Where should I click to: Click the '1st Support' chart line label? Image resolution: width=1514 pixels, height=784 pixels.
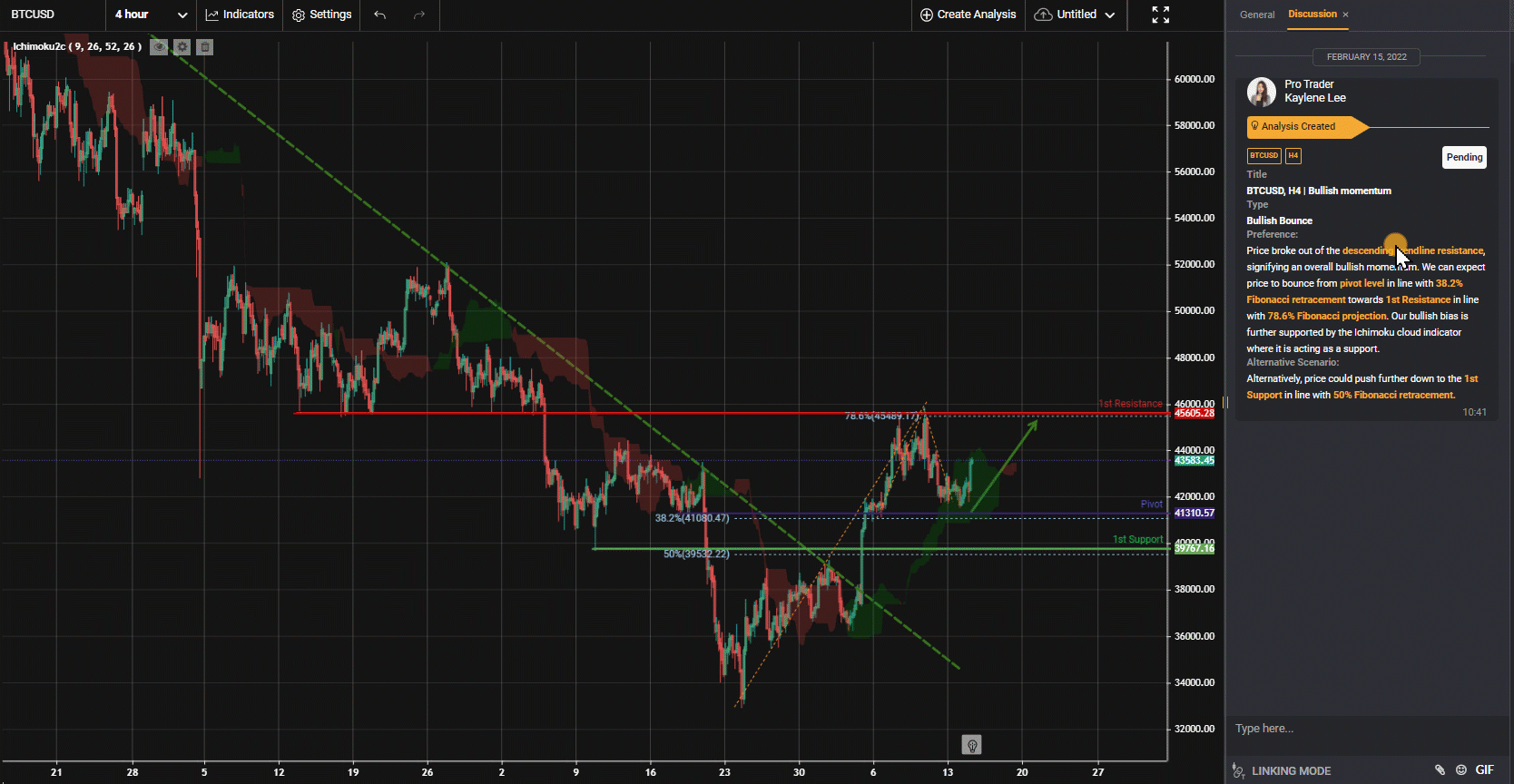1137,539
